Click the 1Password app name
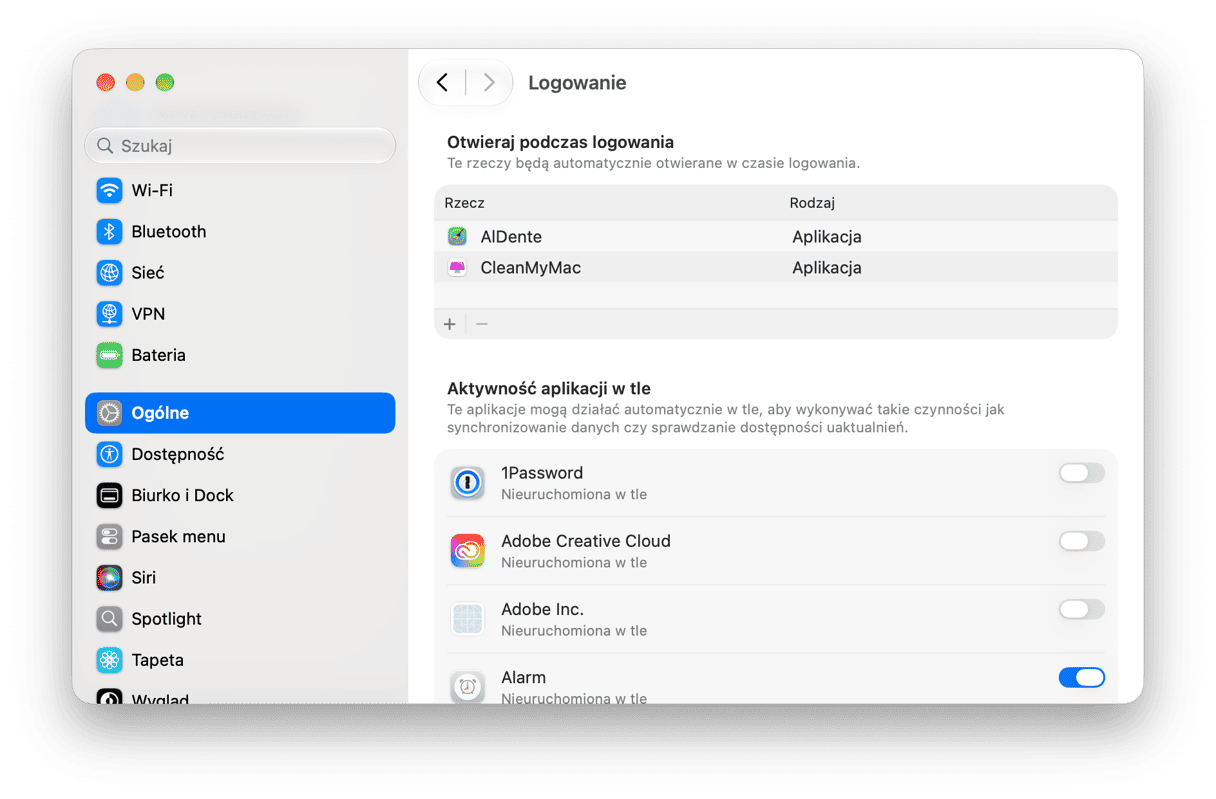This screenshot has width=1216, height=799. click(x=542, y=473)
